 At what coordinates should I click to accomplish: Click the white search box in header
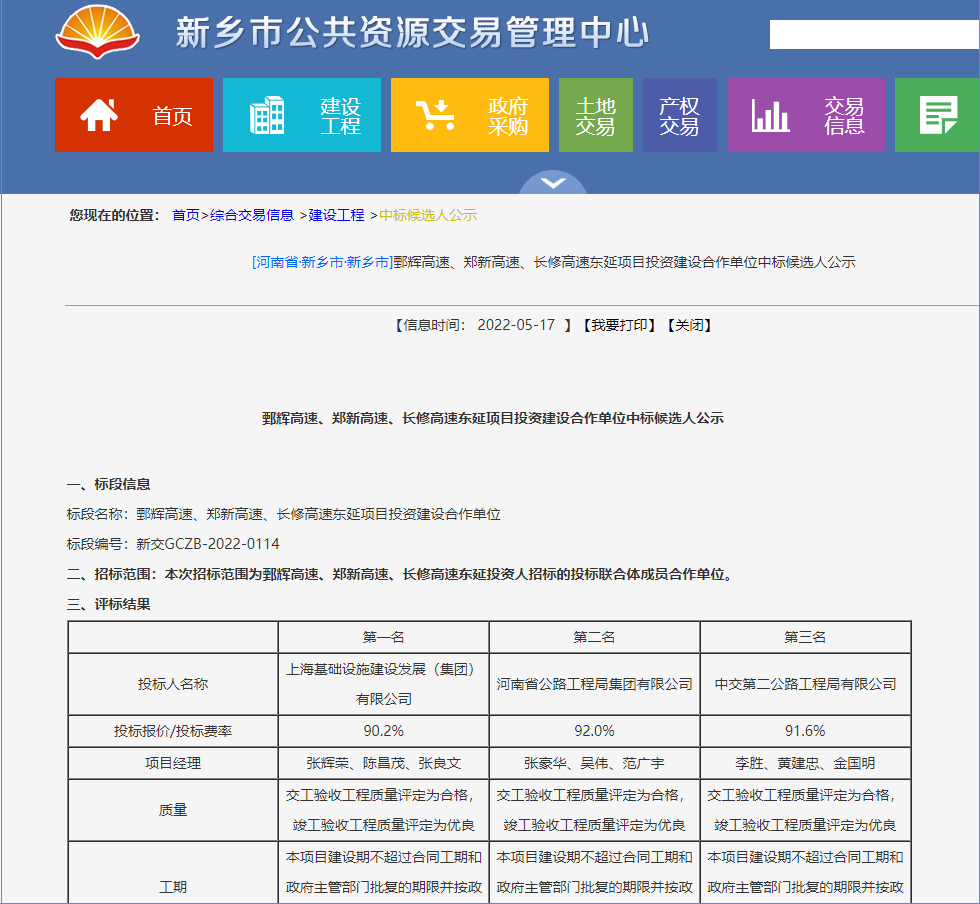coord(873,34)
